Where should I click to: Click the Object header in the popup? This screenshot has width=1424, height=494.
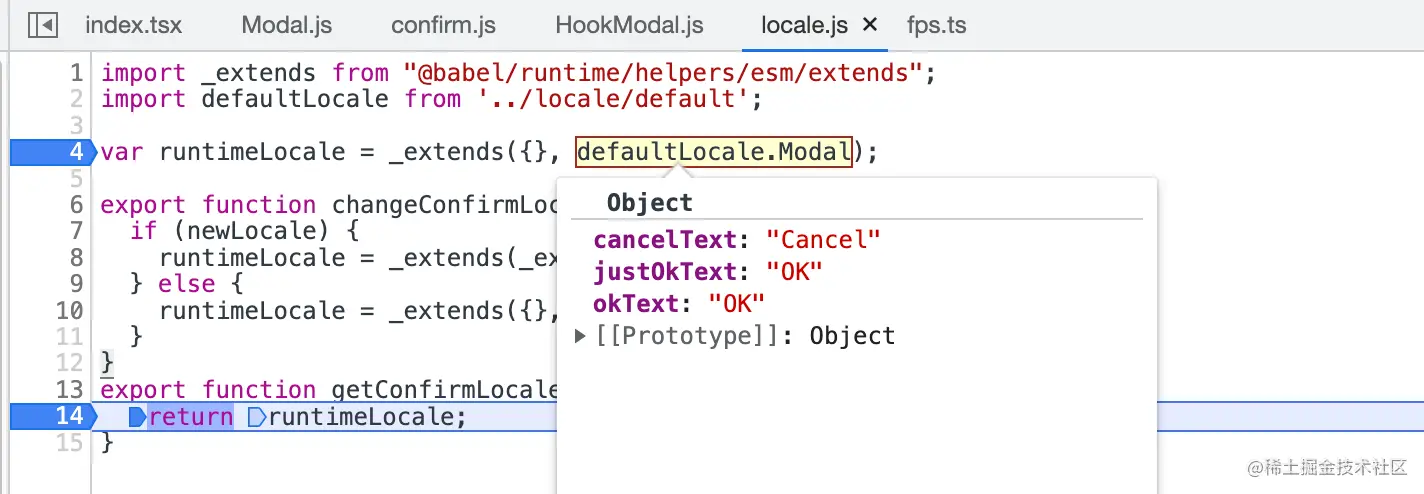pyautogui.click(x=650, y=203)
